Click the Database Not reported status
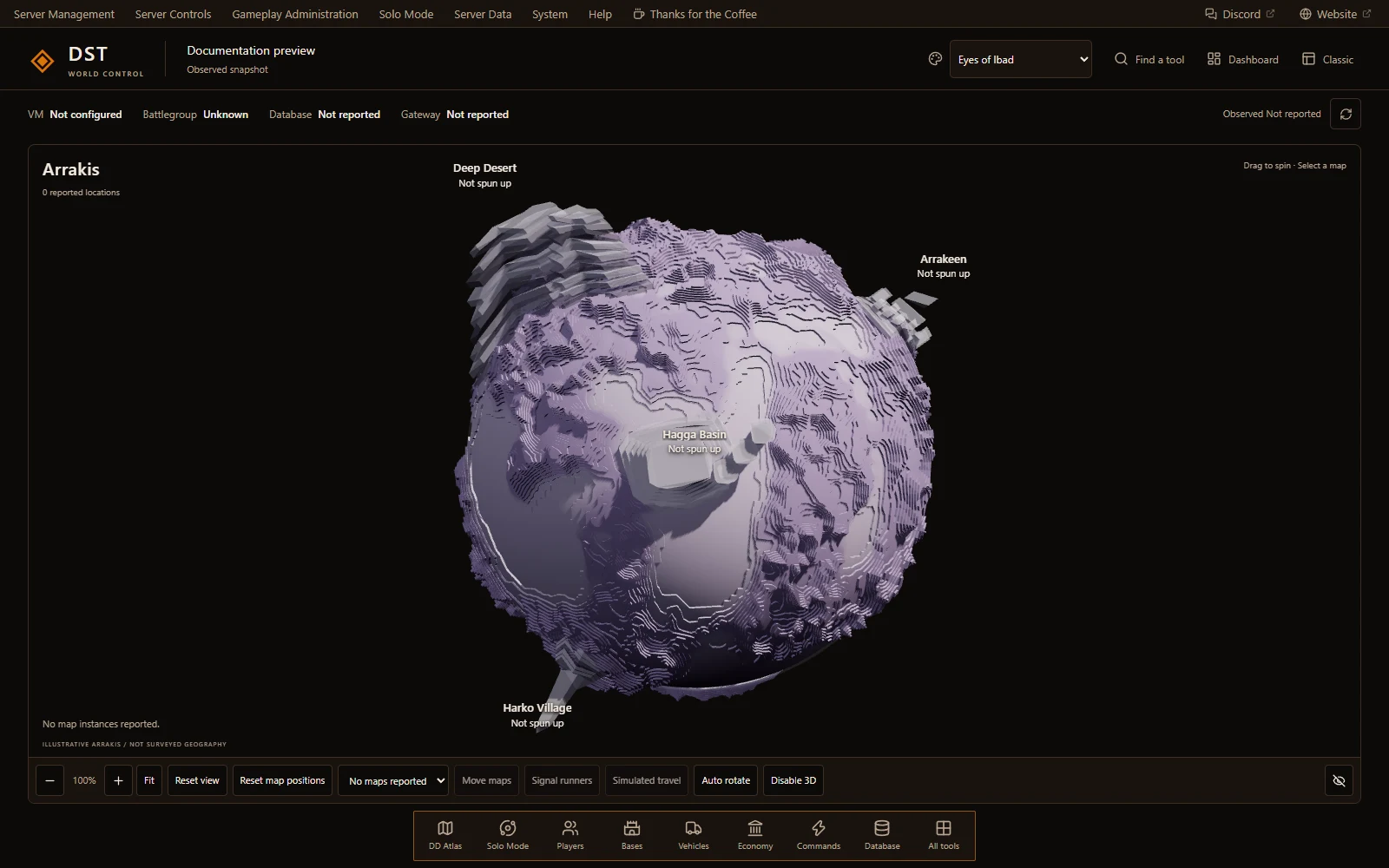1389x868 pixels. (x=325, y=114)
